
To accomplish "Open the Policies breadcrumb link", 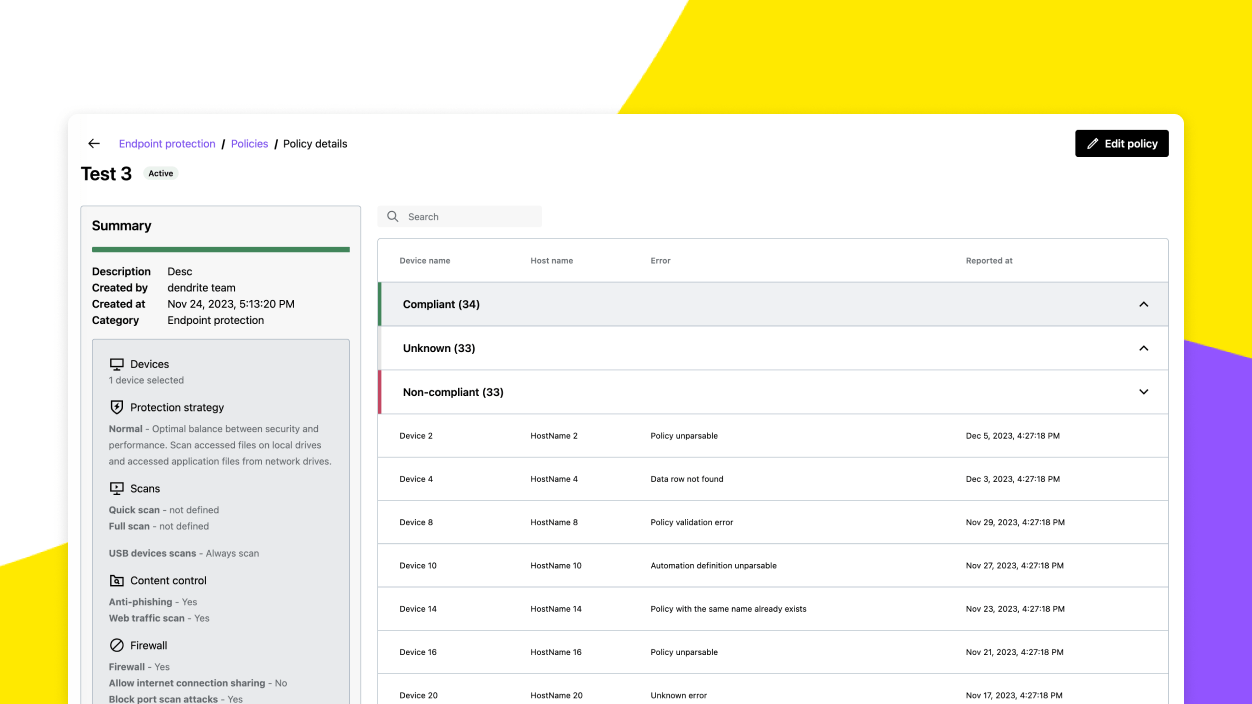I will [249, 143].
